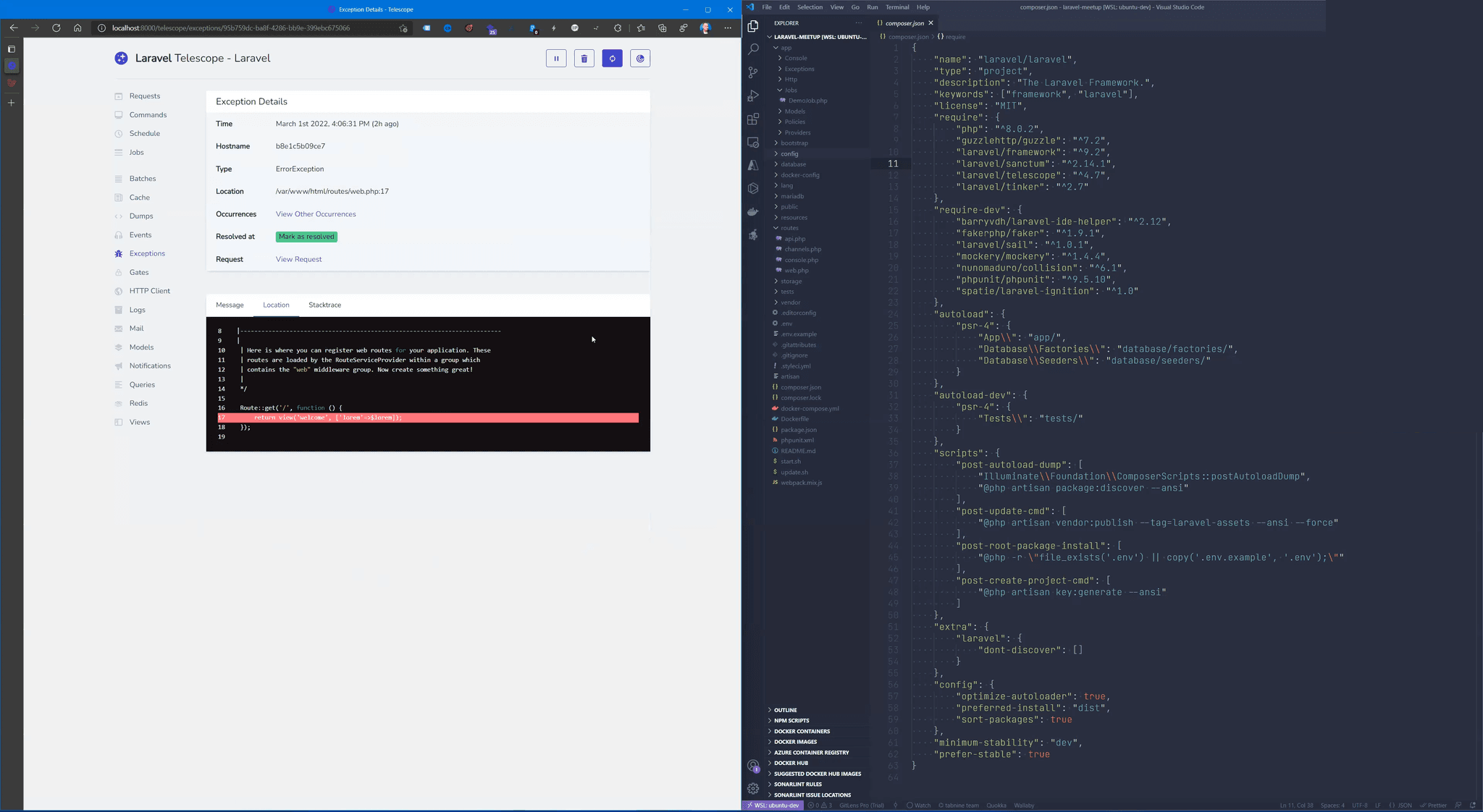This screenshot has width=1483, height=812.
Task: Click the Models layers icon in sidebar
Action: [119, 347]
